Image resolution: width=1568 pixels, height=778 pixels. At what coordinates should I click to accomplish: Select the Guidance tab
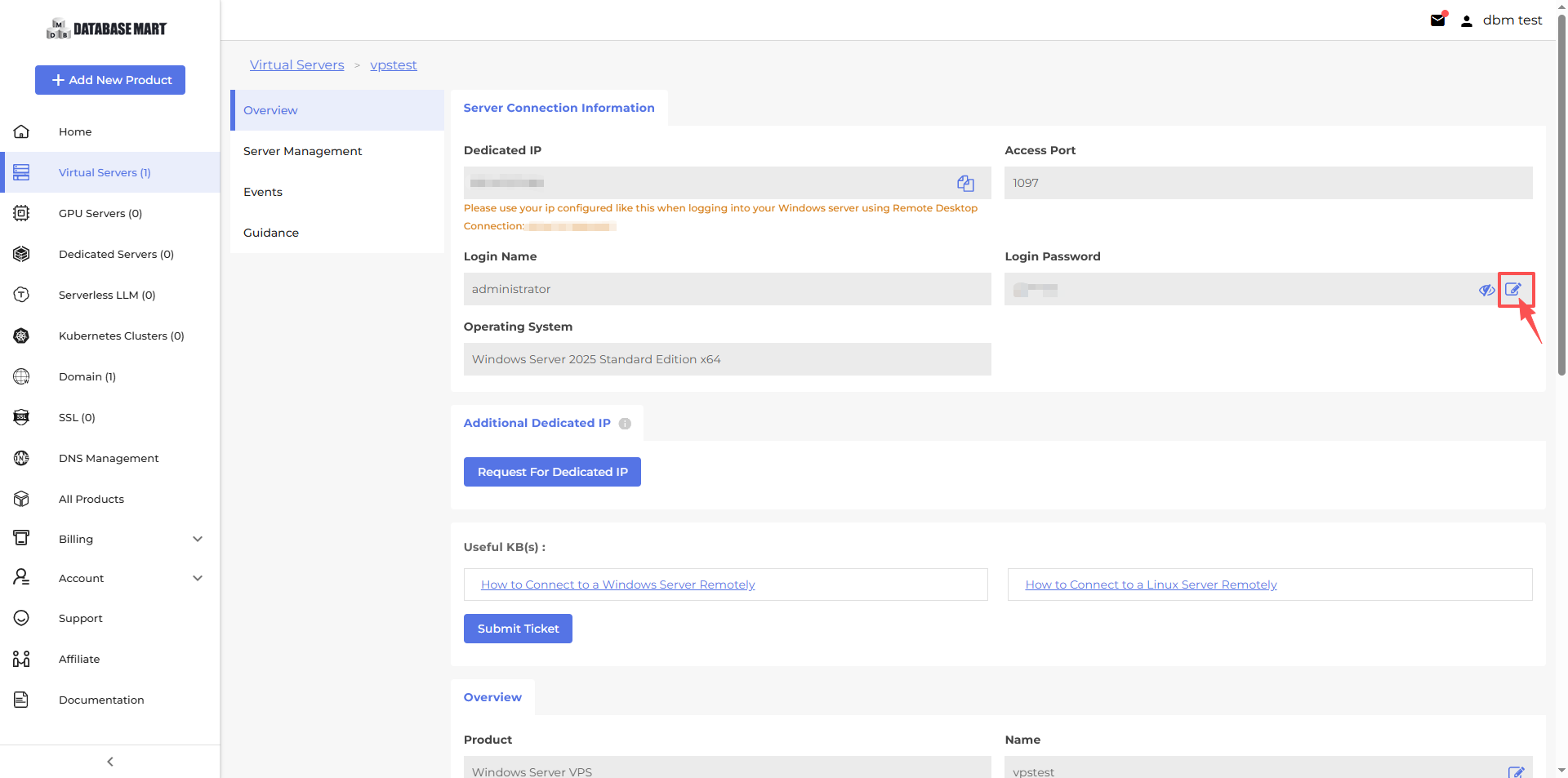pos(337,233)
